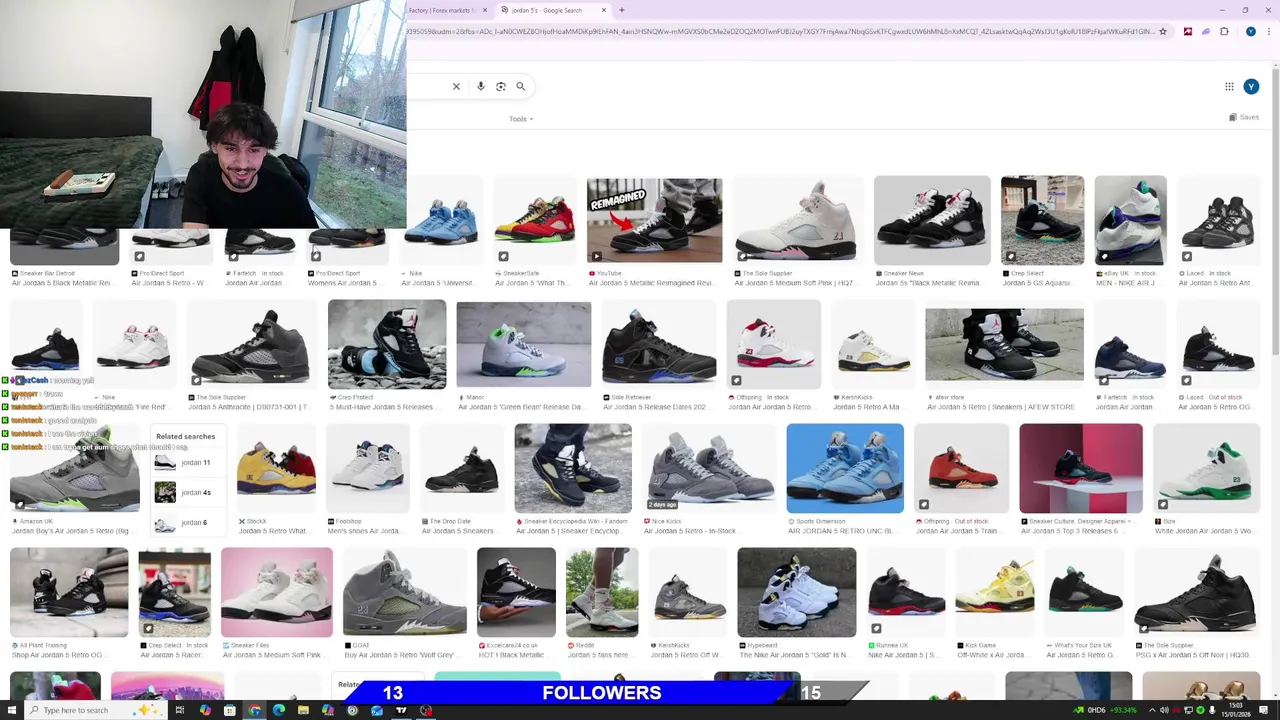1280x720 pixels.
Task: Clear the Google search box with X
Action: [x=456, y=87]
